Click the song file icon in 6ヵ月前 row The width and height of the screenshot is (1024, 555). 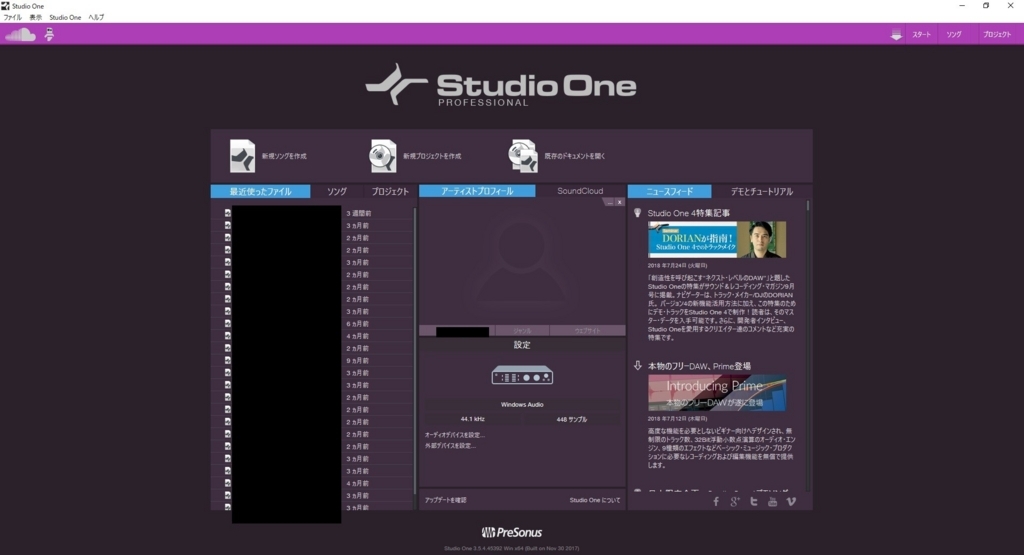[x=227, y=323]
